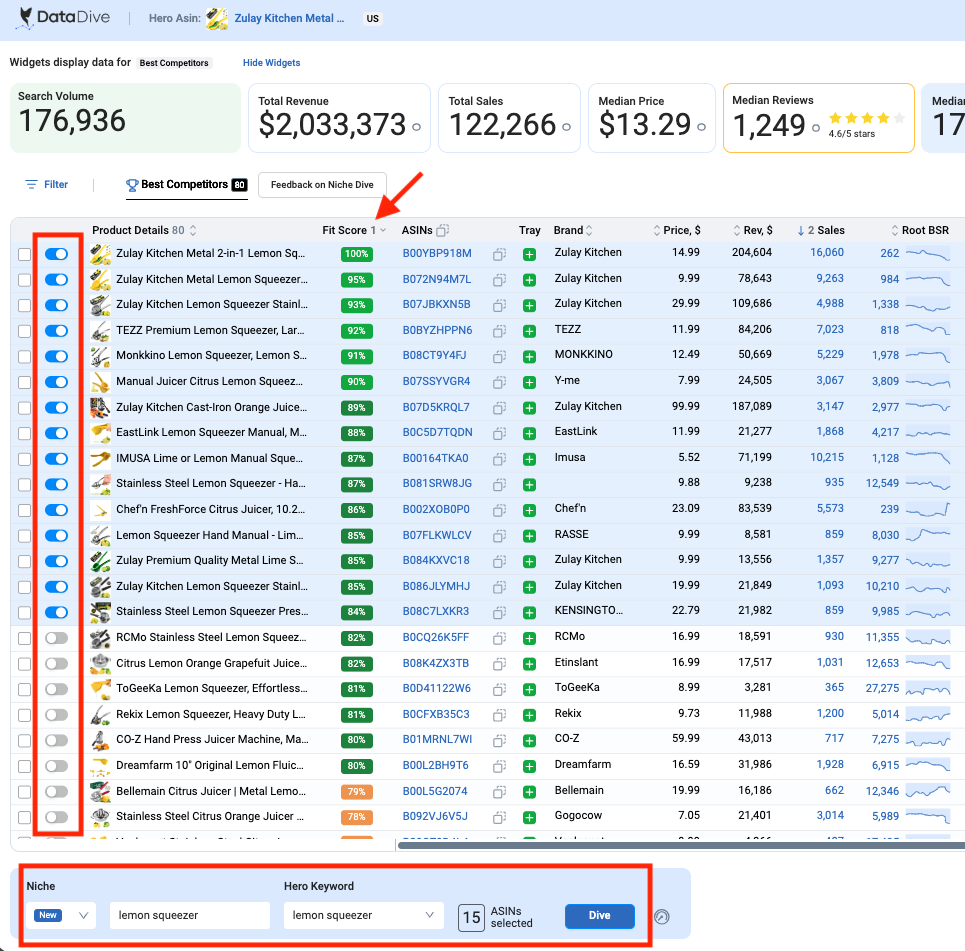
Task: Click the Search Volume widget card
Action: (126, 118)
